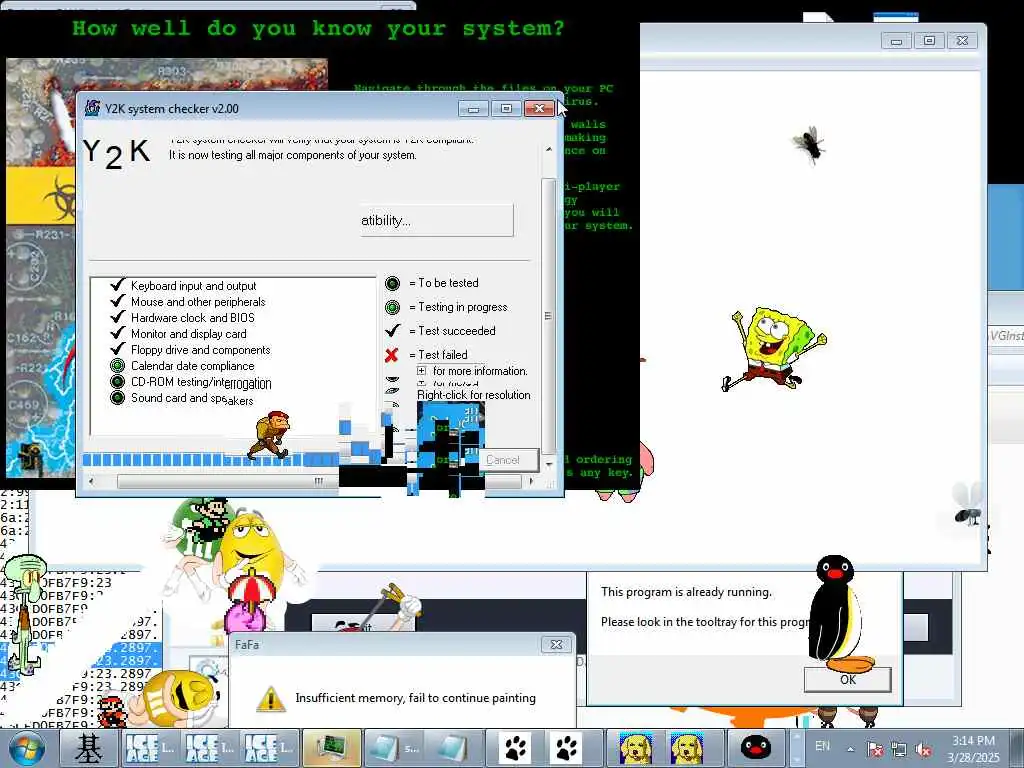Show hidden system tray icons arrow

(x=850, y=749)
